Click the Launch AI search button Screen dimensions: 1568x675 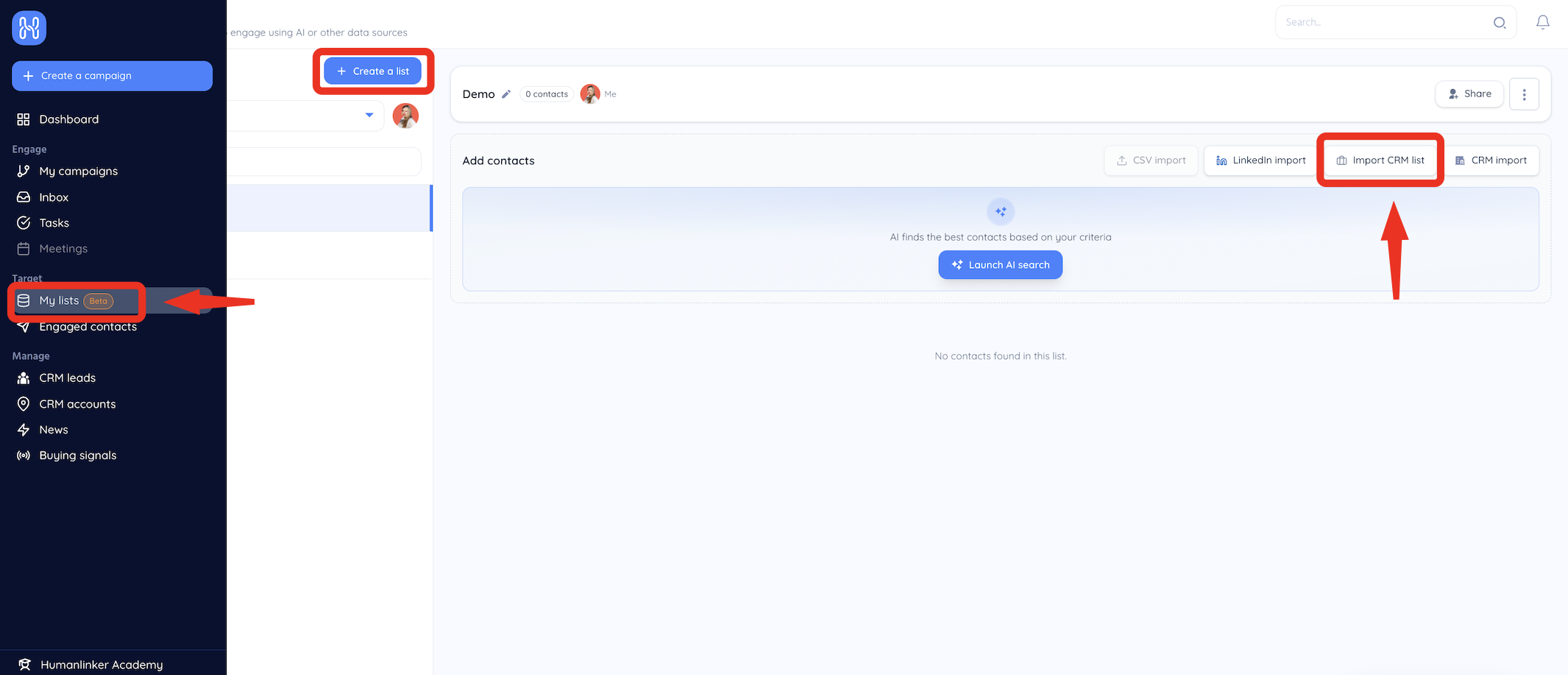click(1001, 265)
